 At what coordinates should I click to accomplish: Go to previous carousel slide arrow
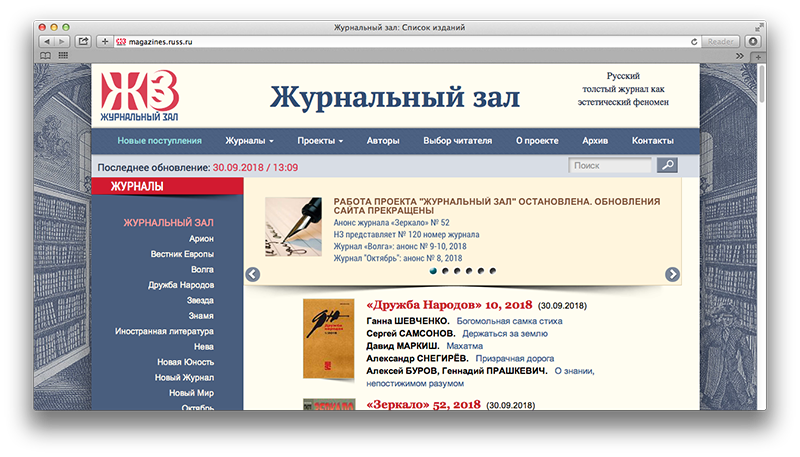[253, 274]
